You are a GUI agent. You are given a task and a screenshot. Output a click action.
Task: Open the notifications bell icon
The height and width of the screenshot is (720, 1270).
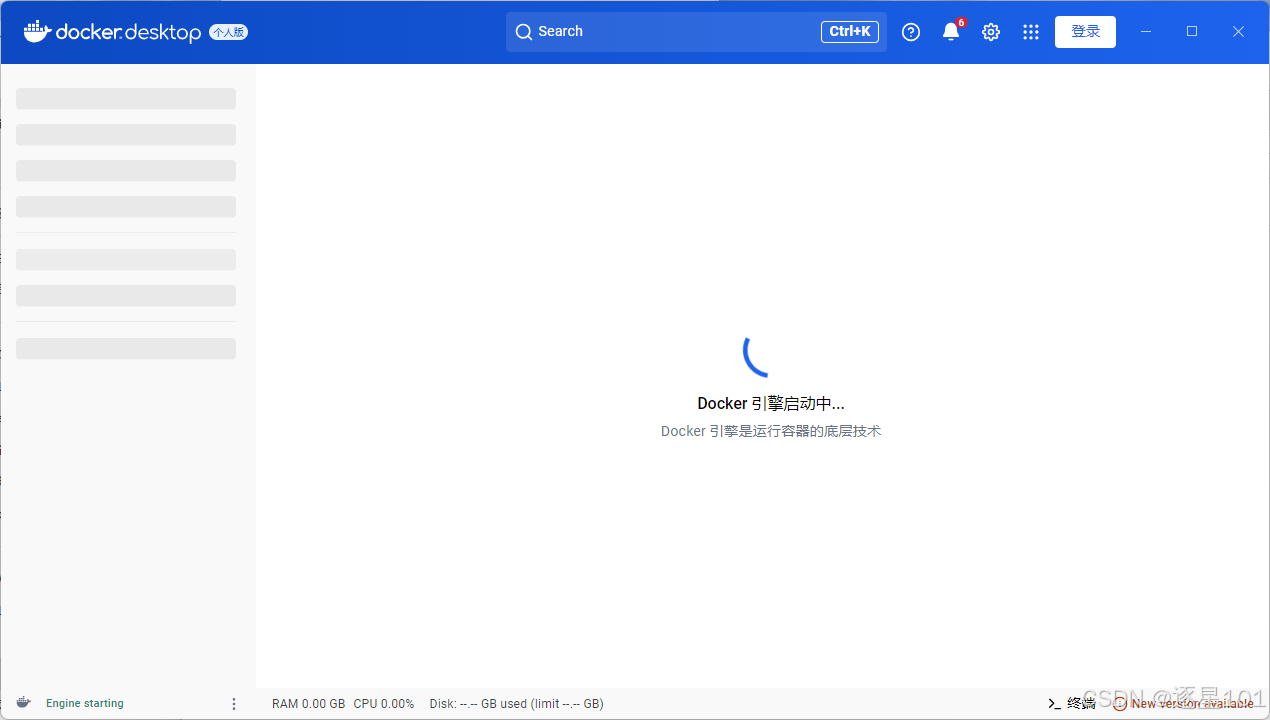pyautogui.click(x=951, y=32)
